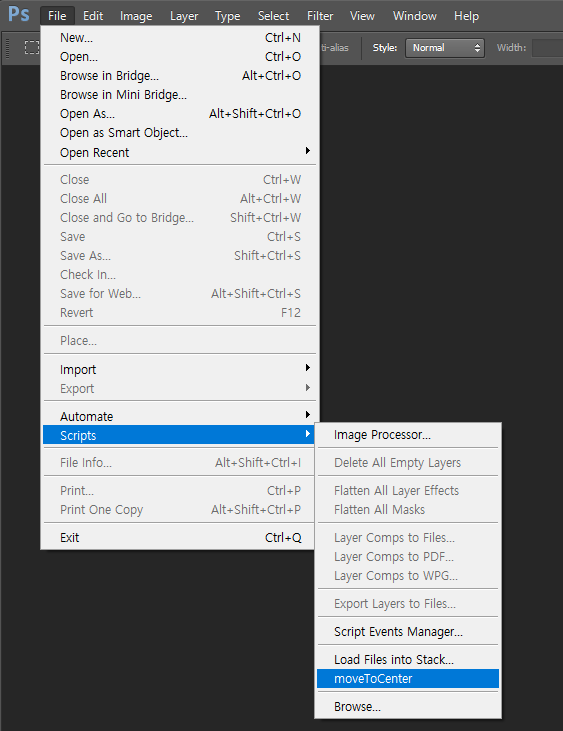
Task: Expand the Import submenu
Action: 180,369
